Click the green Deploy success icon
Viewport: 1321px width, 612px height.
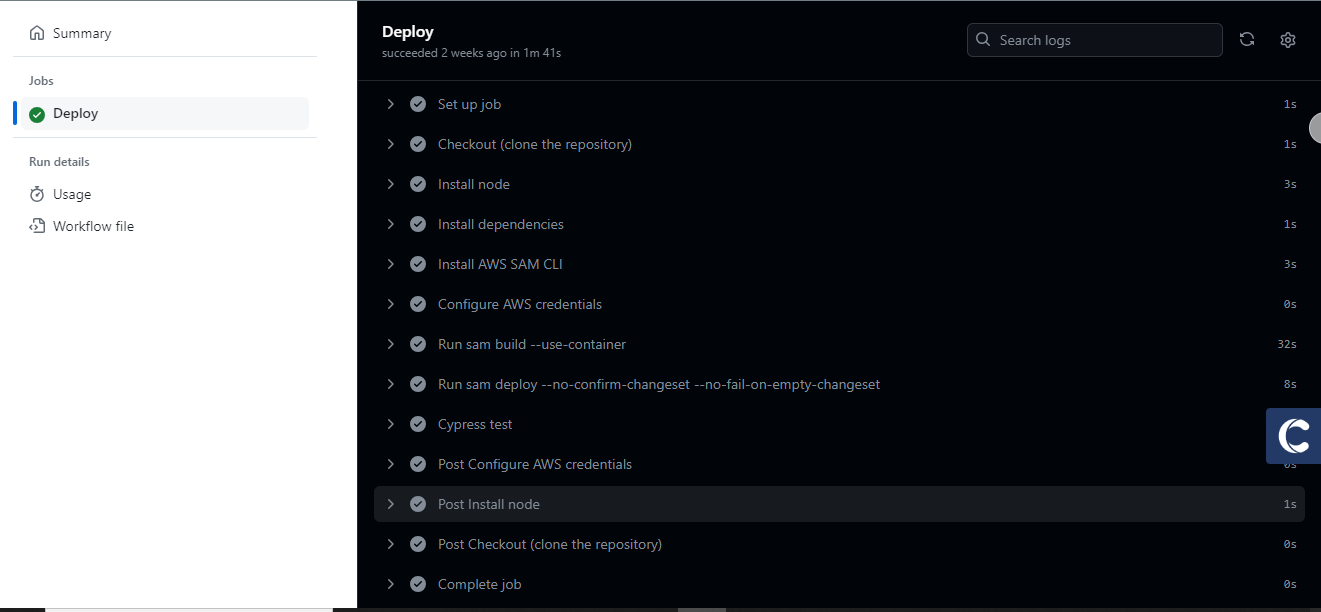[x=37, y=114]
